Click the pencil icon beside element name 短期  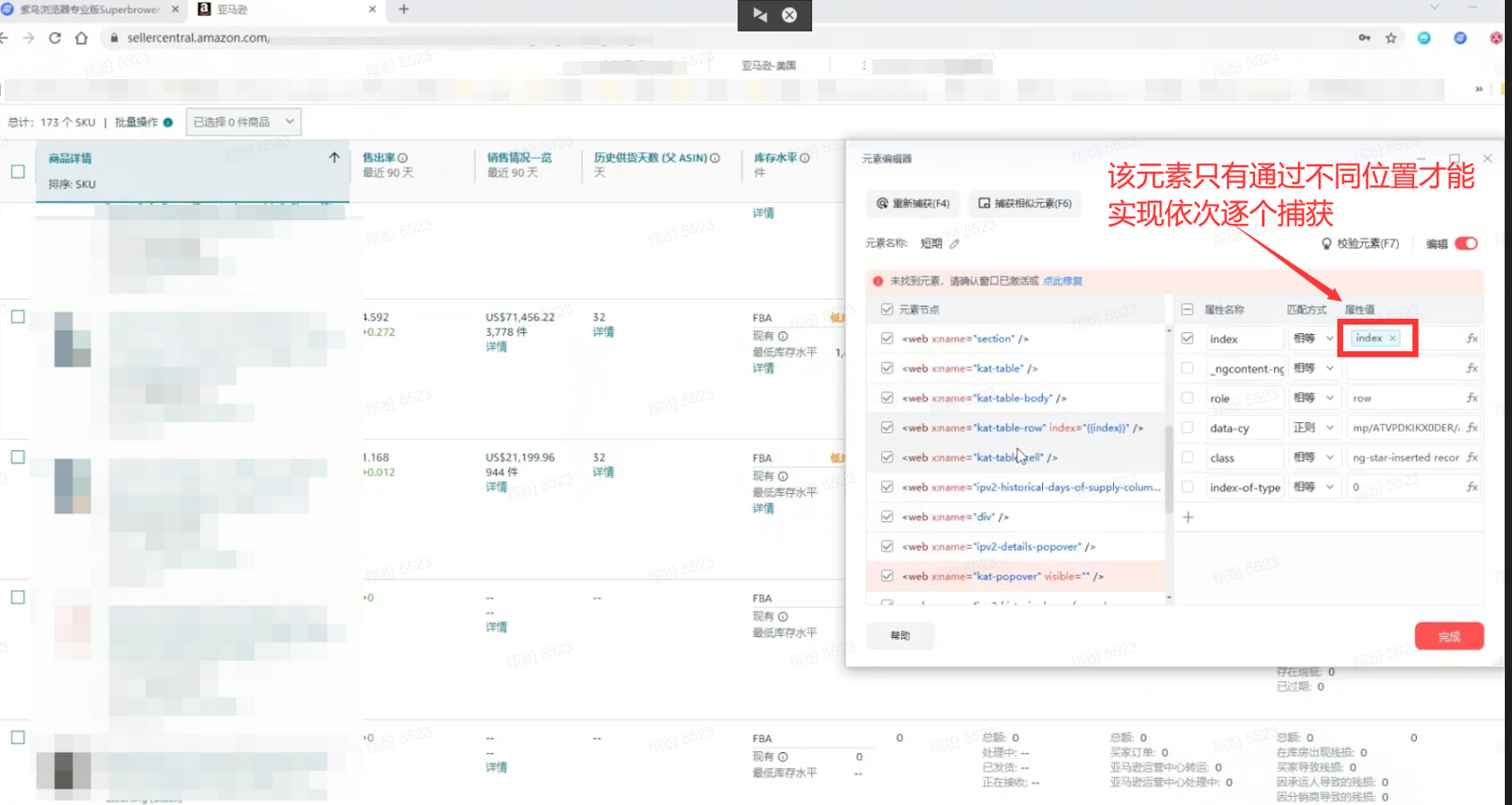click(954, 243)
